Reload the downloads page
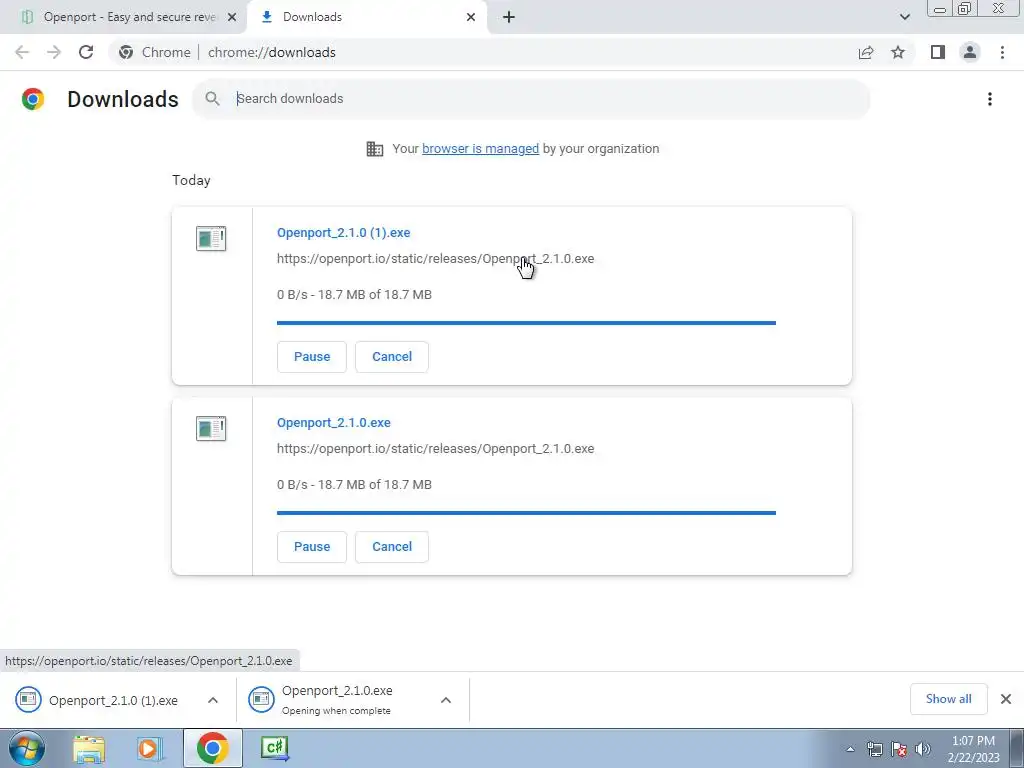The width and height of the screenshot is (1024, 768). pyautogui.click(x=86, y=52)
